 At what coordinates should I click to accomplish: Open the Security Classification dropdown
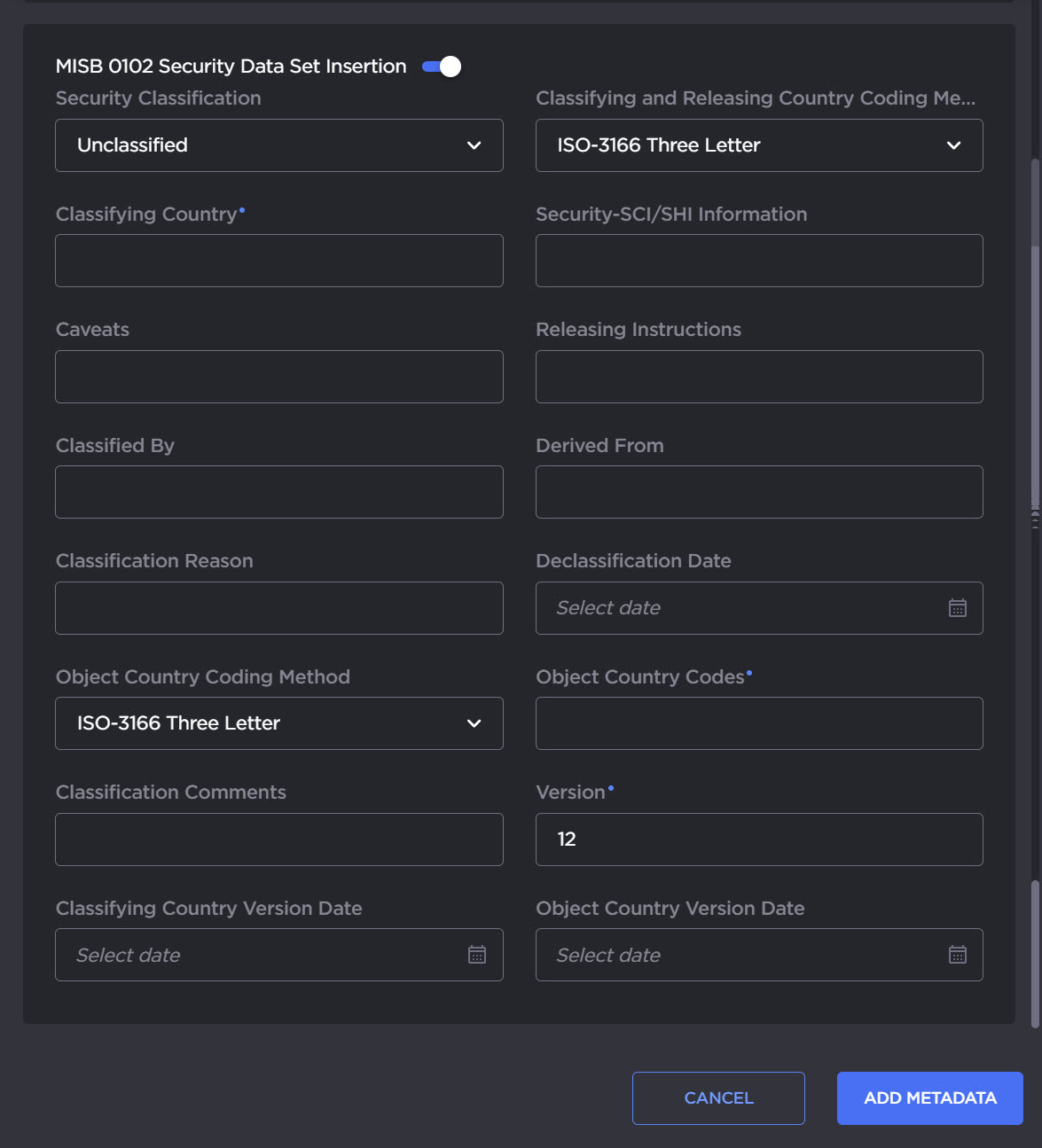click(278, 145)
